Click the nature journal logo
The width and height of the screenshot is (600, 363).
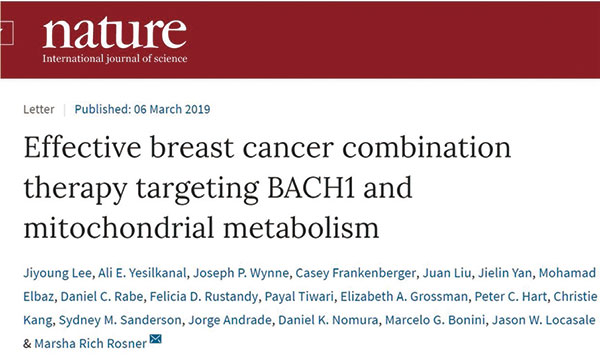coord(115,41)
